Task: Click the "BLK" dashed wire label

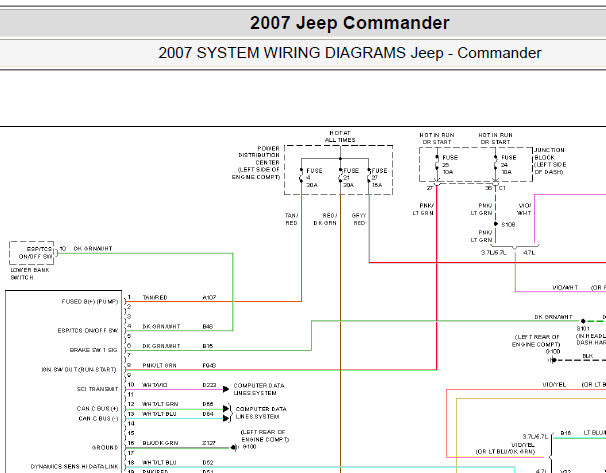Action: click(x=587, y=356)
